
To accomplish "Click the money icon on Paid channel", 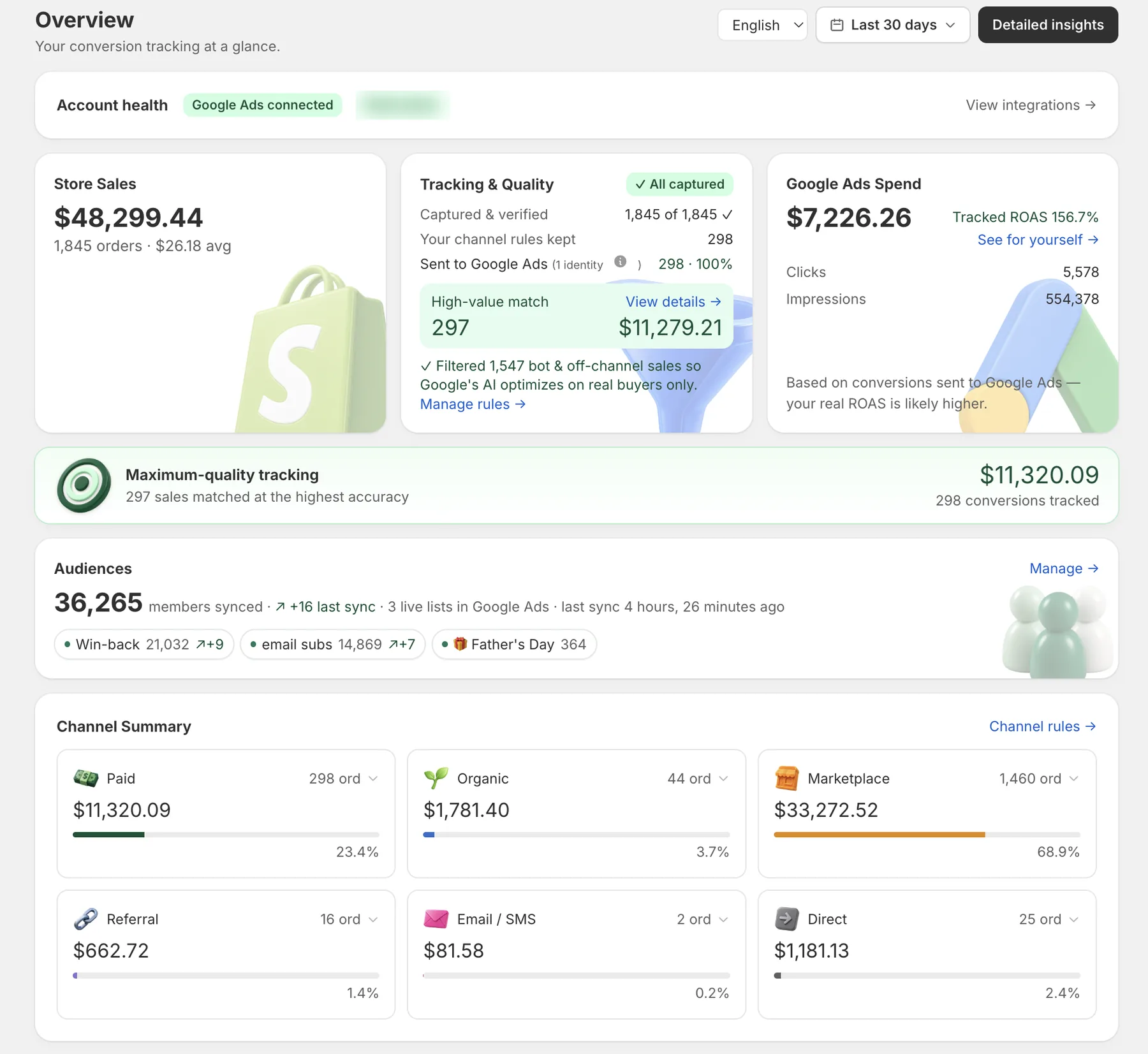I will 86,778.
